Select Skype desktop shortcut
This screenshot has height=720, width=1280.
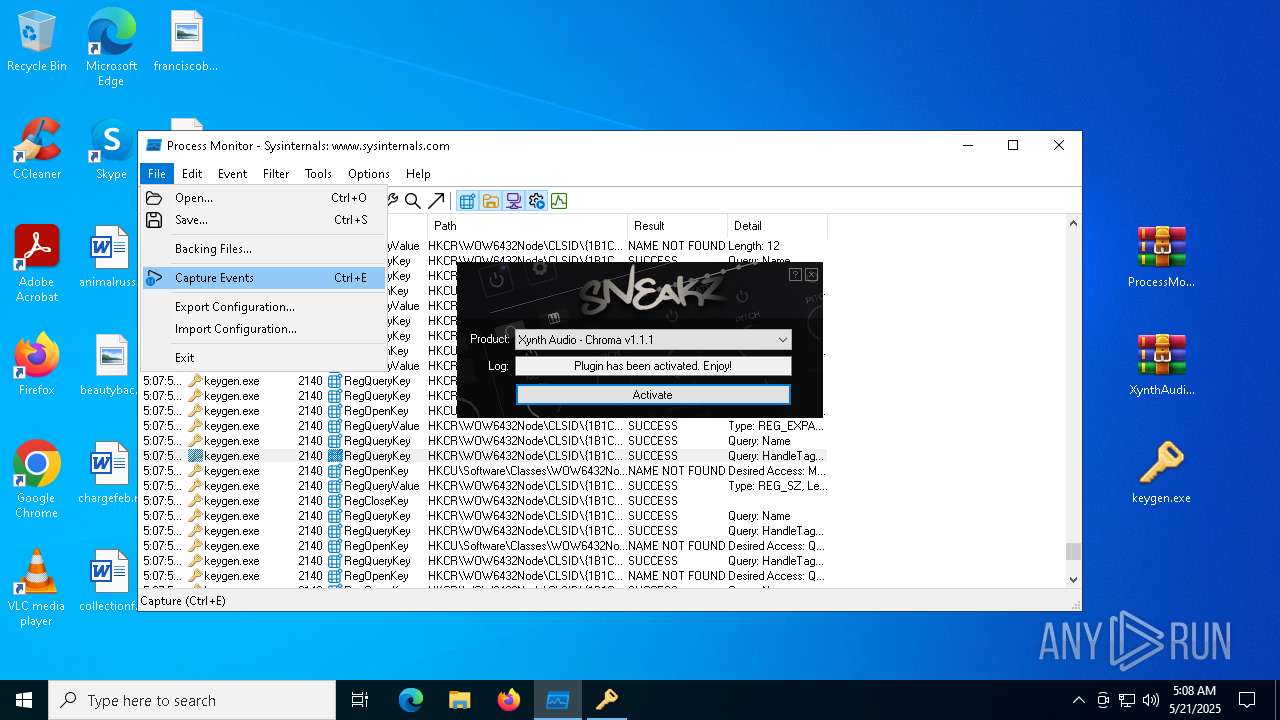pyautogui.click(x=111, y=150)
